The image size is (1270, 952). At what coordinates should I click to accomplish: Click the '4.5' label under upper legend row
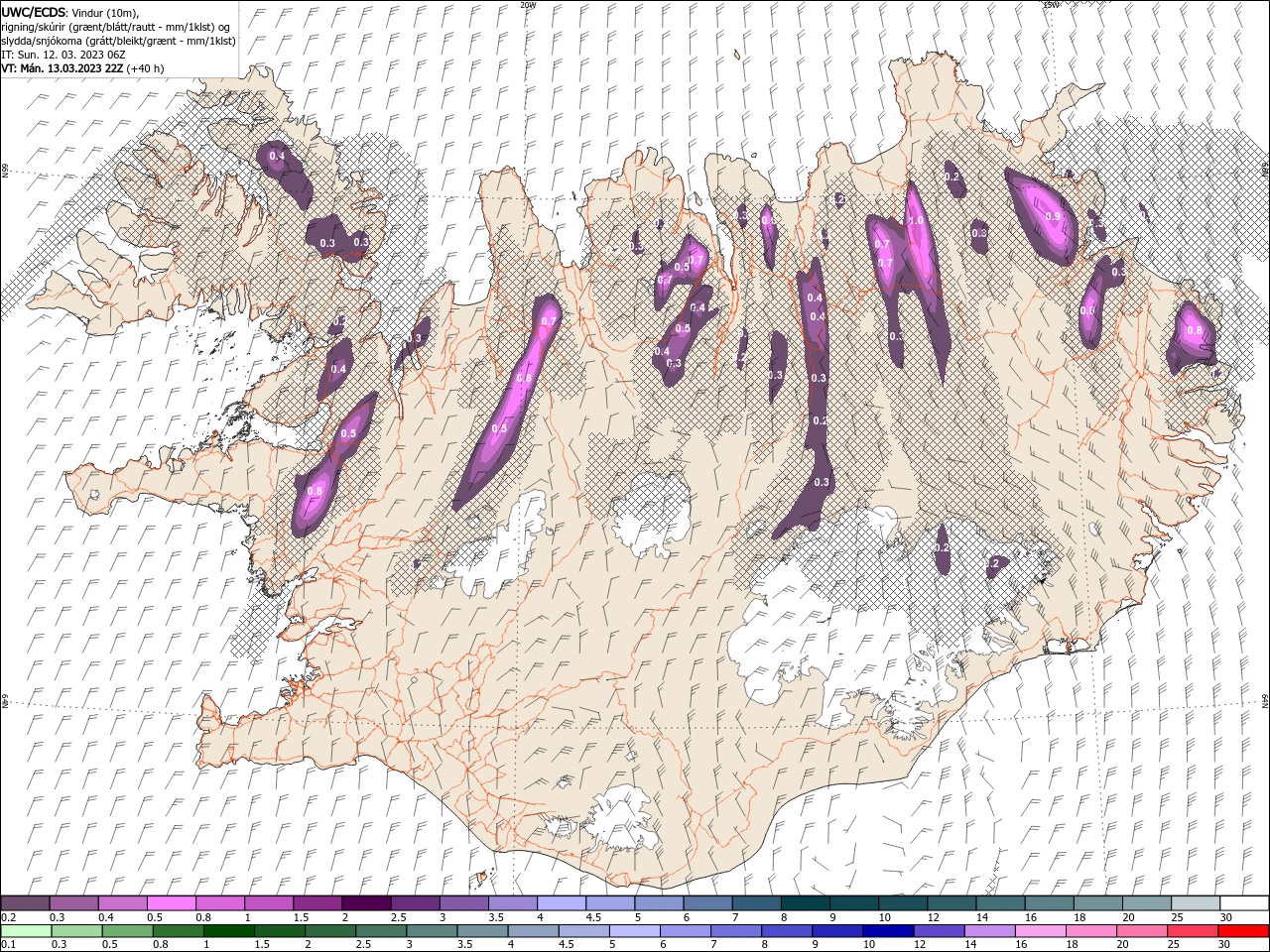coord(593,917)
